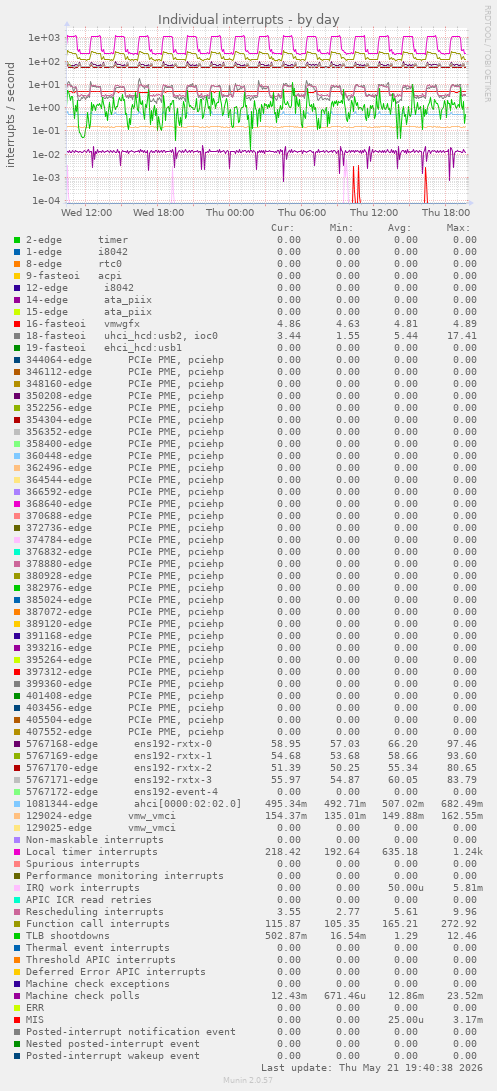Click the olive Function call interrupts swatch
Image resolution: width=497 pixels, height=1091 pixels.
[17, 923]
